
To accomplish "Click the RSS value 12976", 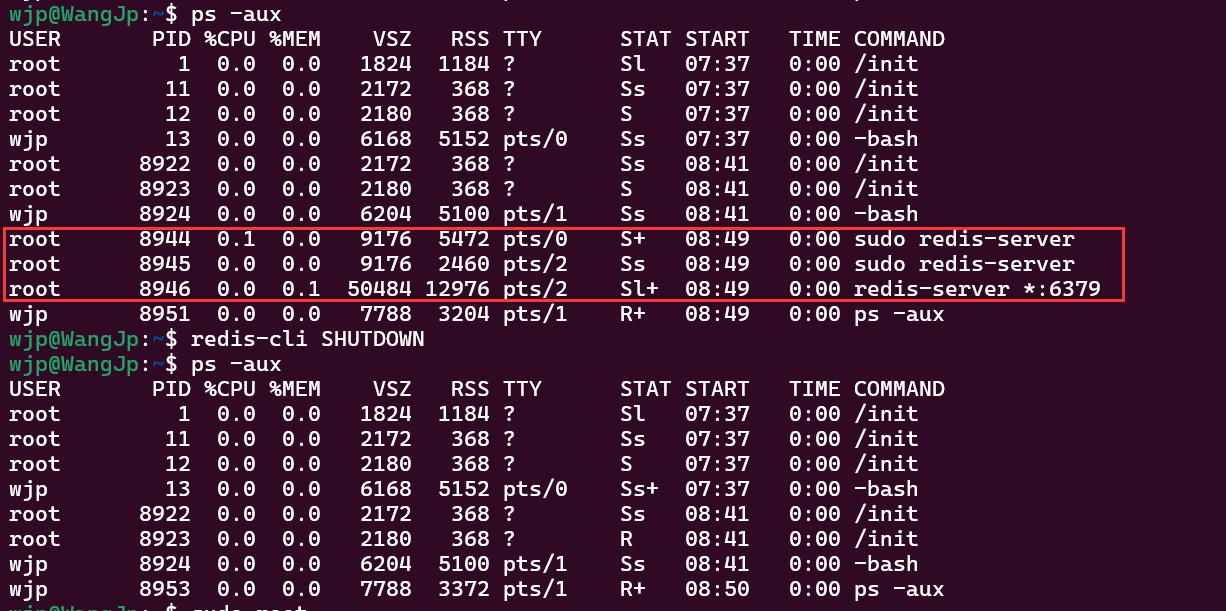I will (458, 289).
